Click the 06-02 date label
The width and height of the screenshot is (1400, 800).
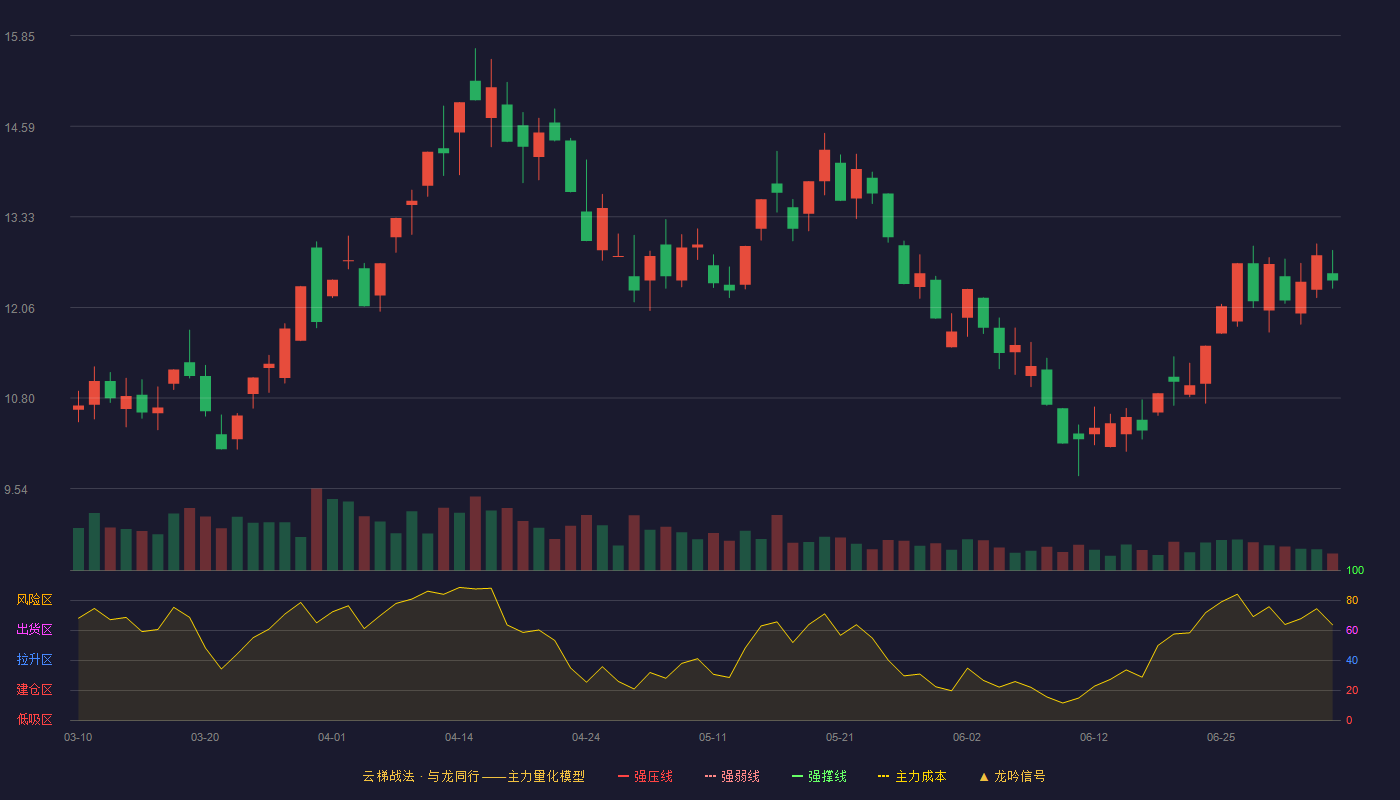tap(967, 737)
